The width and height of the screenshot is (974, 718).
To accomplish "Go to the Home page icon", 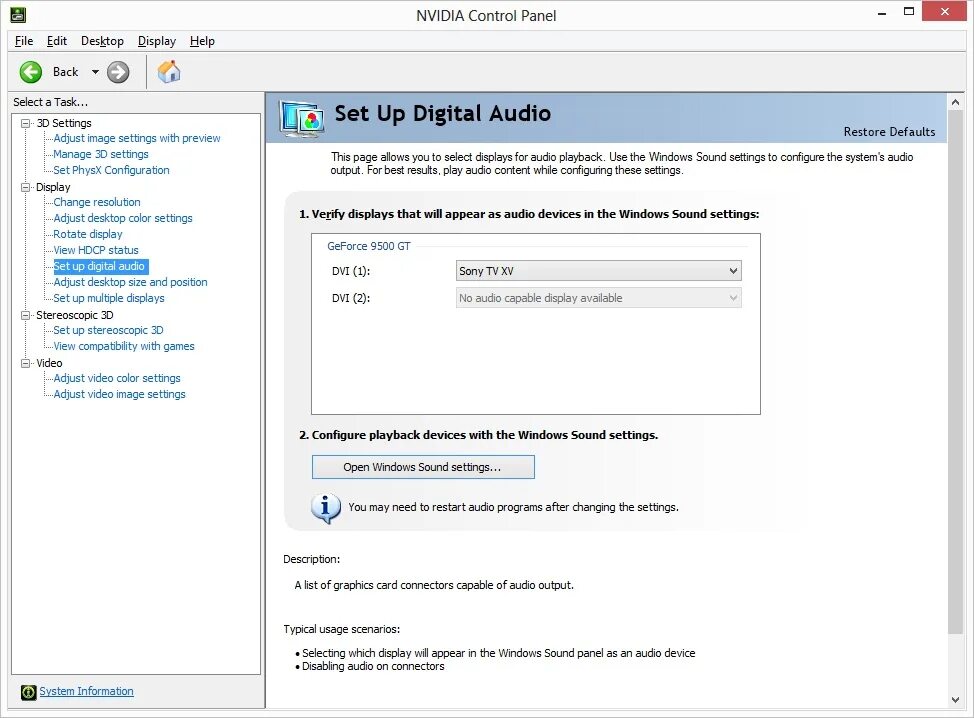I will (169, 71).
